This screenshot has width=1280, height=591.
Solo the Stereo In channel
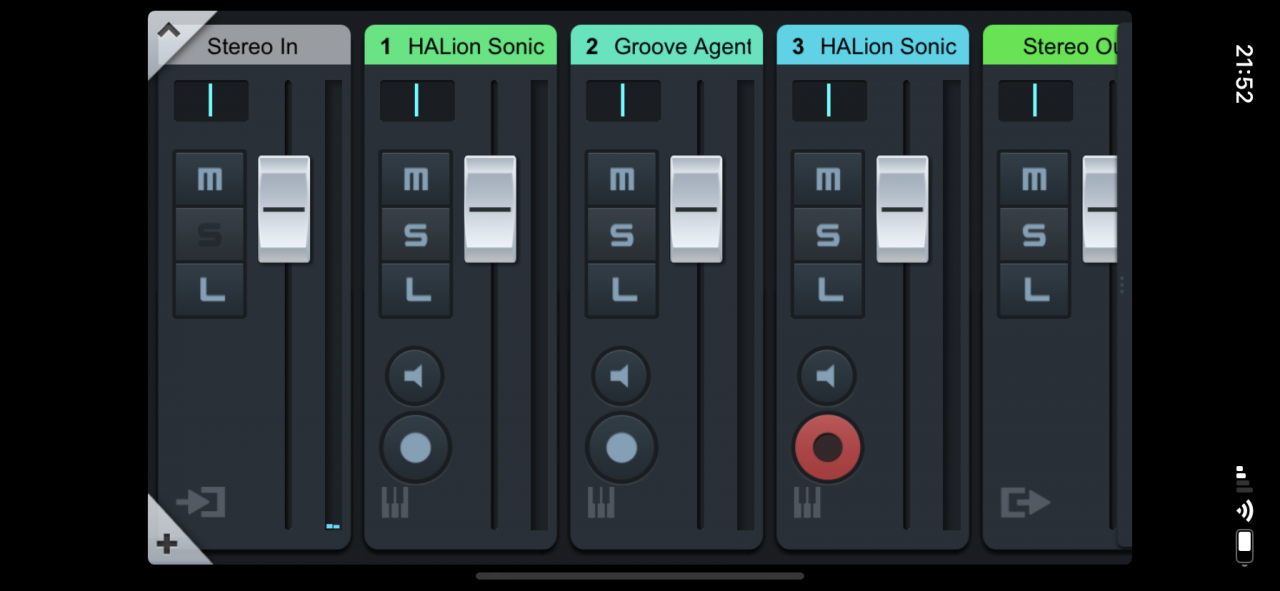[x=210, y=235]
